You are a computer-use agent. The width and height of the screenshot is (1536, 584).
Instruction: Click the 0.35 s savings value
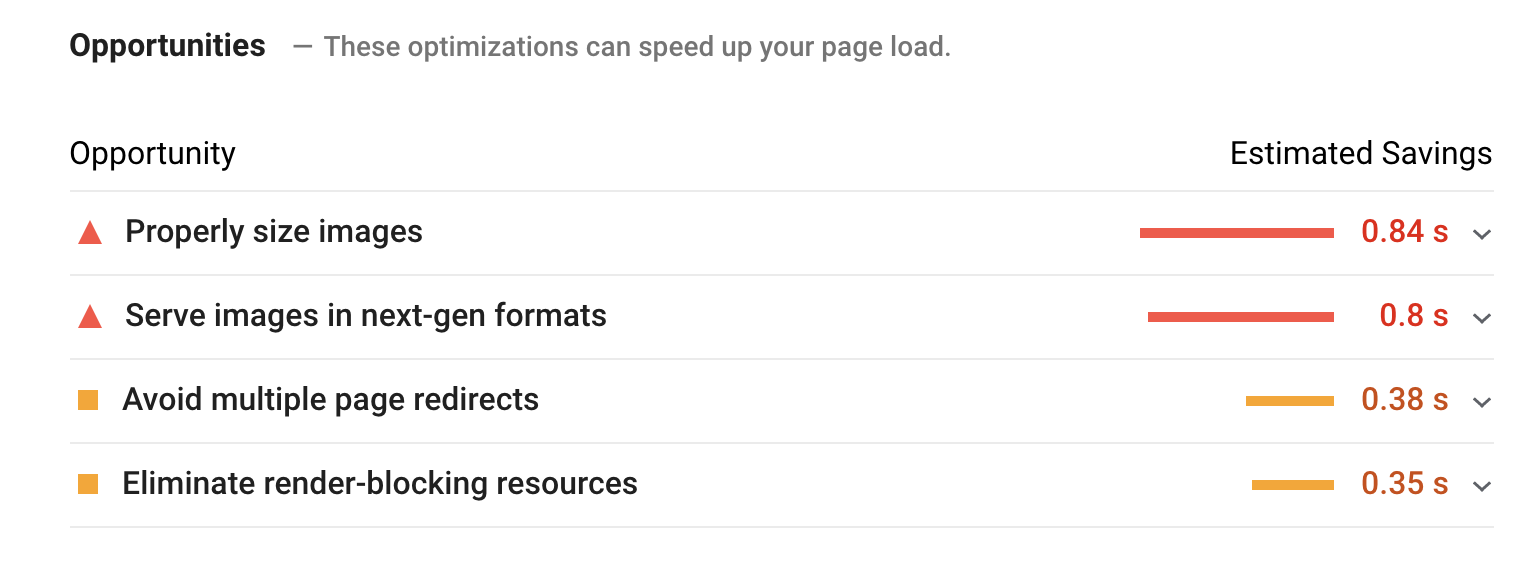(1404, 484)
